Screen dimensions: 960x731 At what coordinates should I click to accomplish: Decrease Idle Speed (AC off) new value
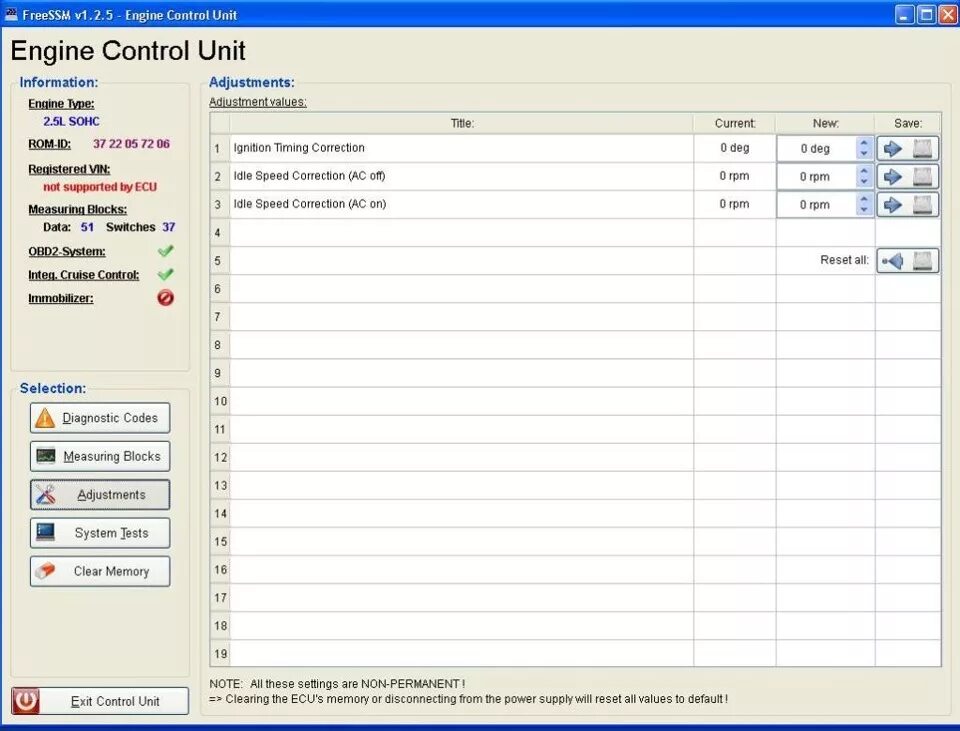(864, 182)
